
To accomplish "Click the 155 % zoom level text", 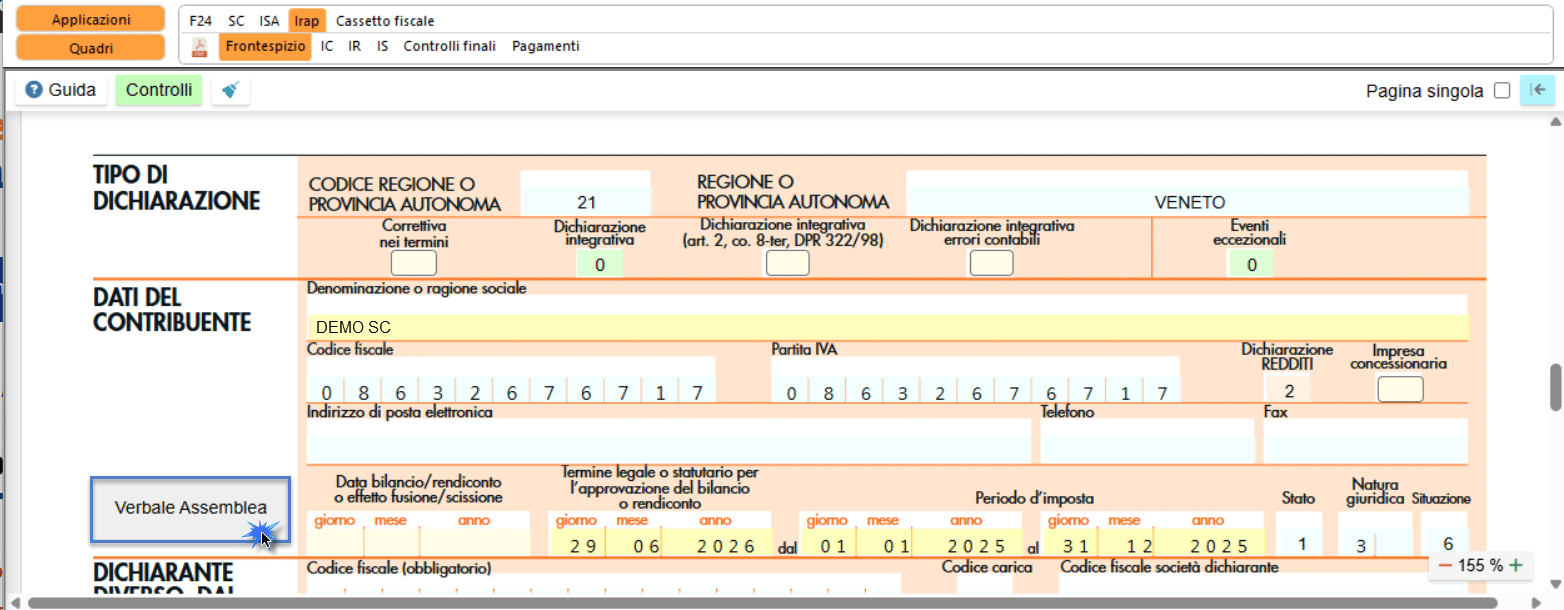I will coord(1480,565).
